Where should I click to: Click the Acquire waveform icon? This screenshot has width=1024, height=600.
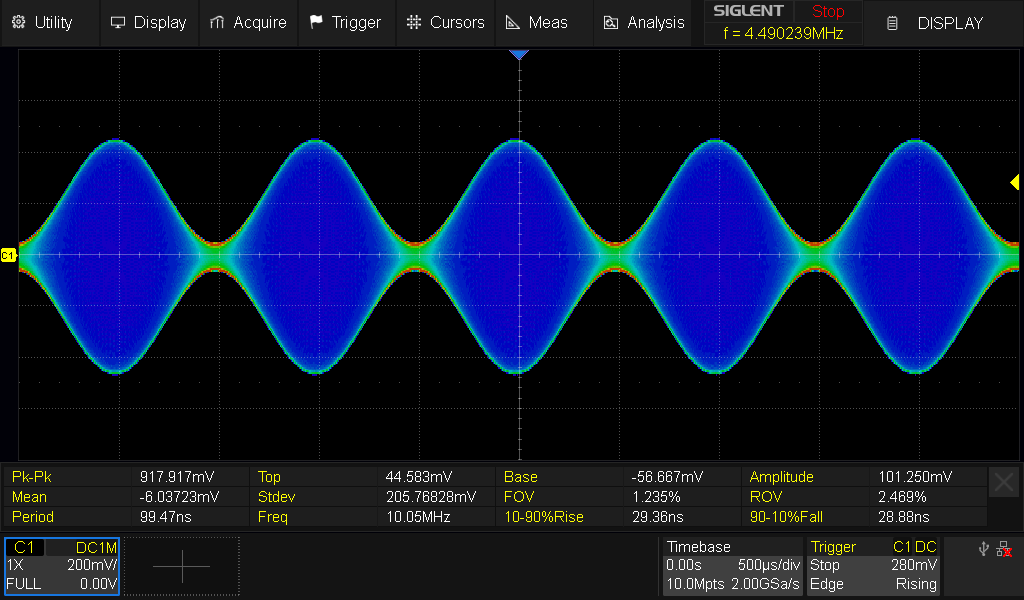217,22
